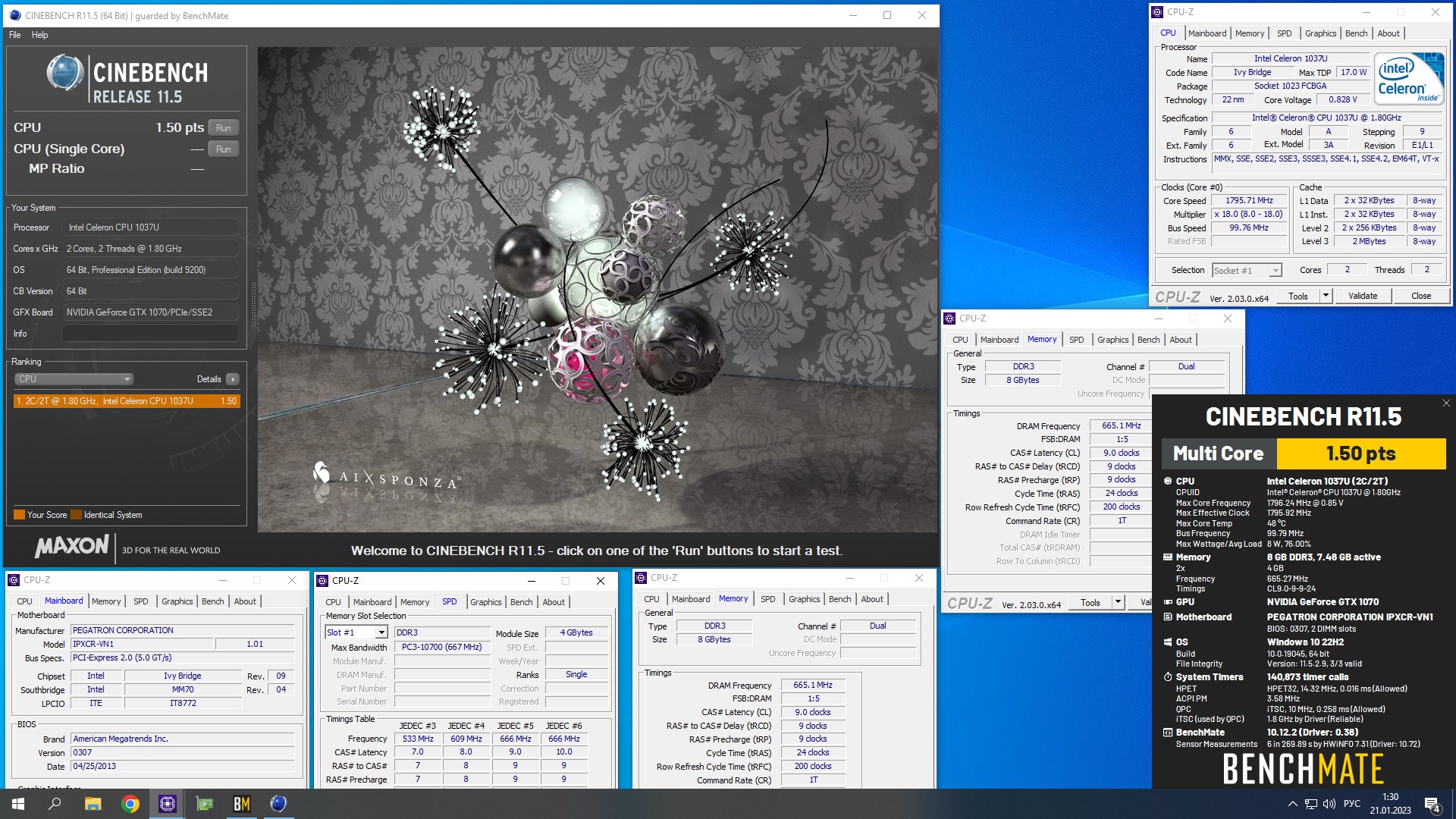
Task: Open the green chip taskbar application icon
Action: 204,804
